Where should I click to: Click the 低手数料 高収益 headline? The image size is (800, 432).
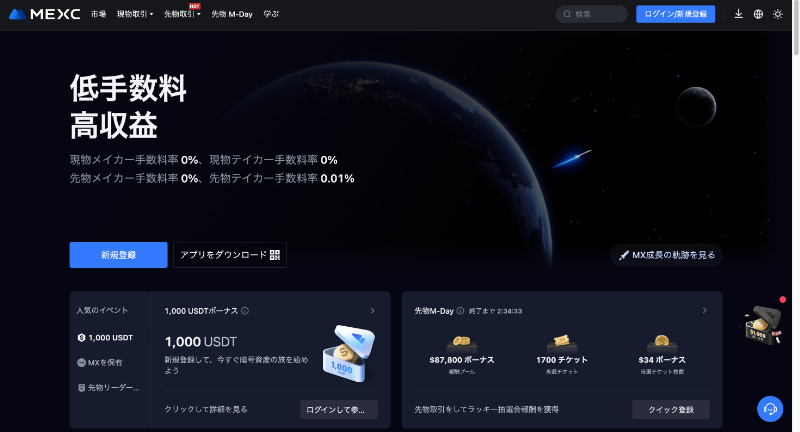pyautogui.click(x=128, y=107)
